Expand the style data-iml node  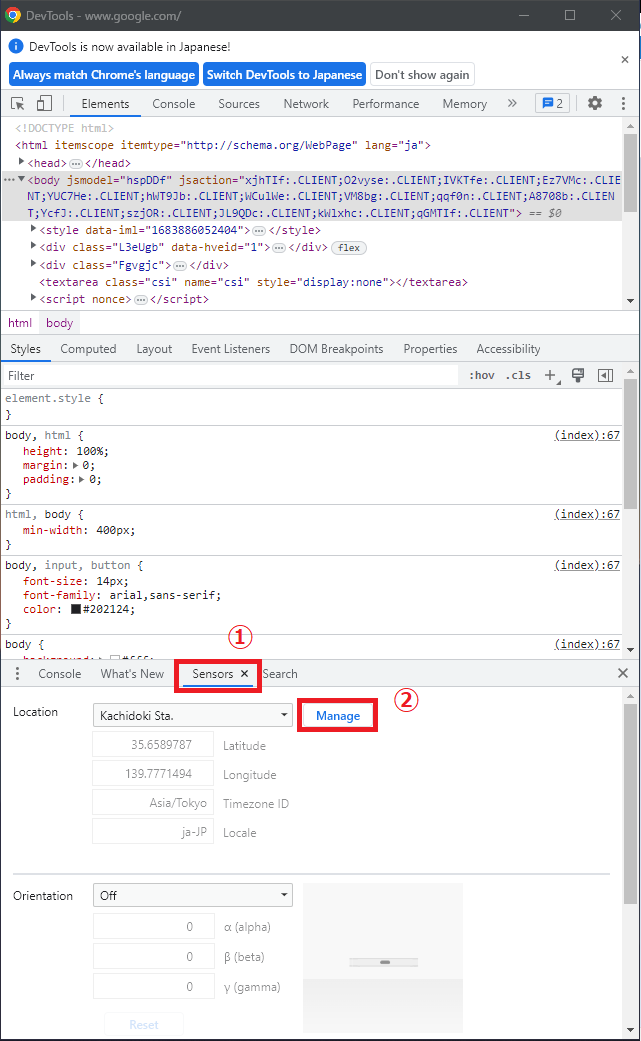[x=33, y=229]
